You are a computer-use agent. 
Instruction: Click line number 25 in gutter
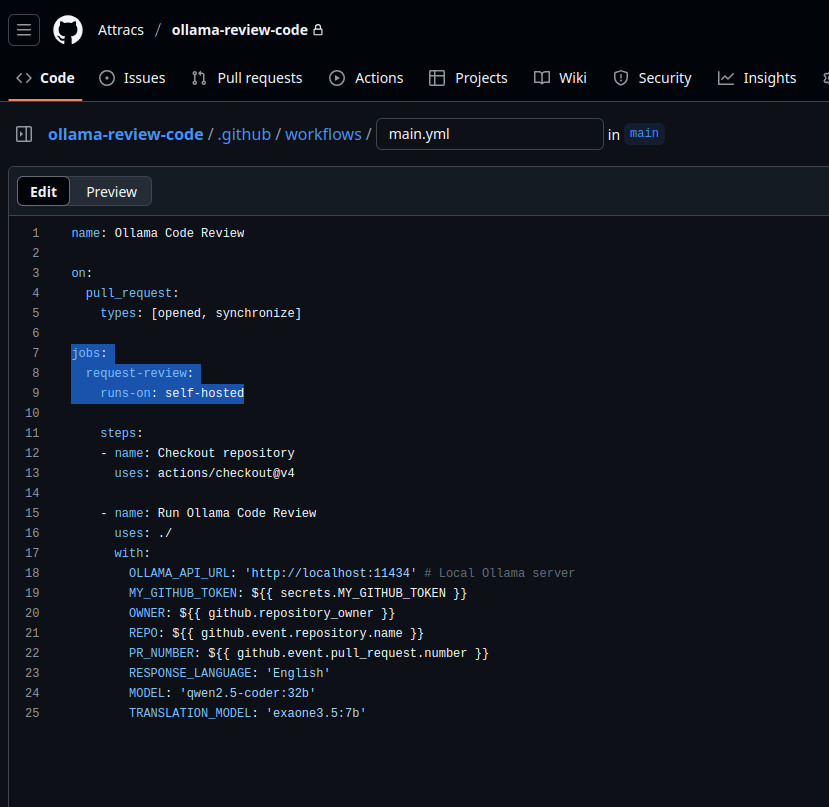32,713
